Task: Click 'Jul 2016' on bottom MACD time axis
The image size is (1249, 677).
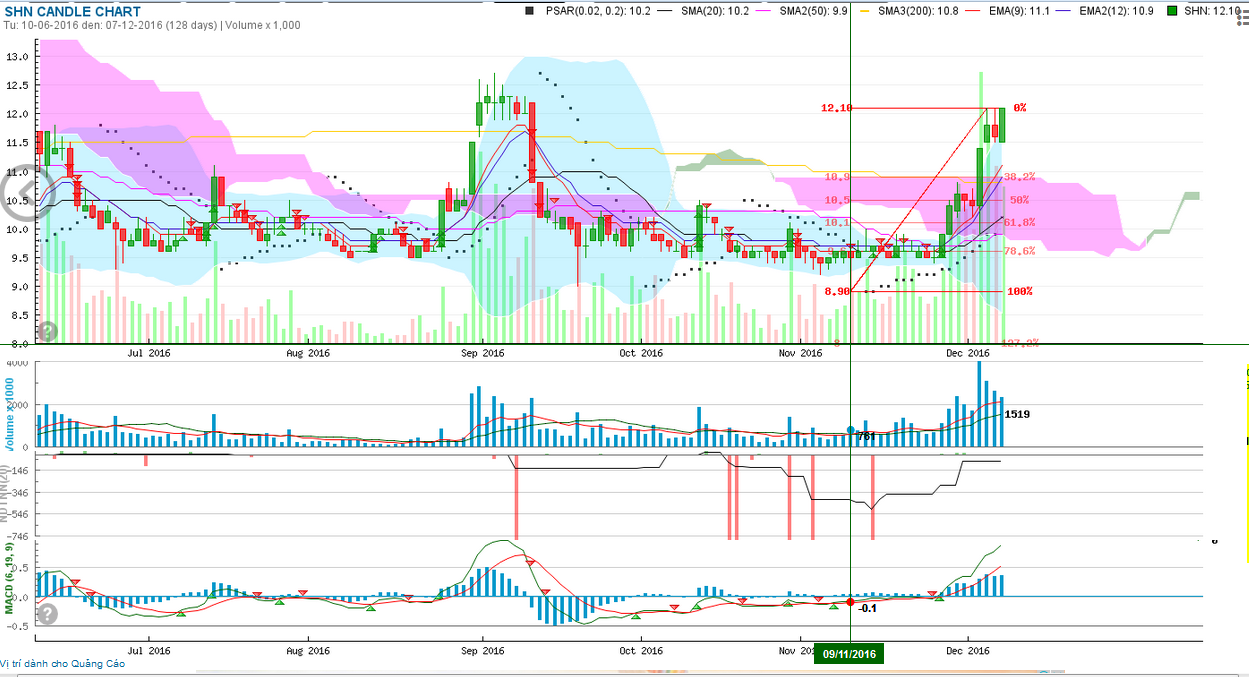Action: click(x=149, y=649)
